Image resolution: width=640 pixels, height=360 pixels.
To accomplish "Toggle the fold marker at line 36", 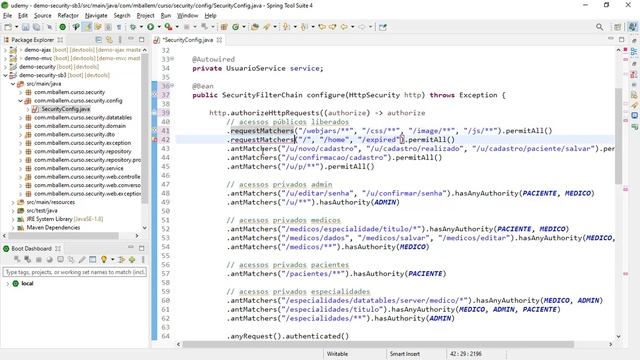I will pos(172,86).
